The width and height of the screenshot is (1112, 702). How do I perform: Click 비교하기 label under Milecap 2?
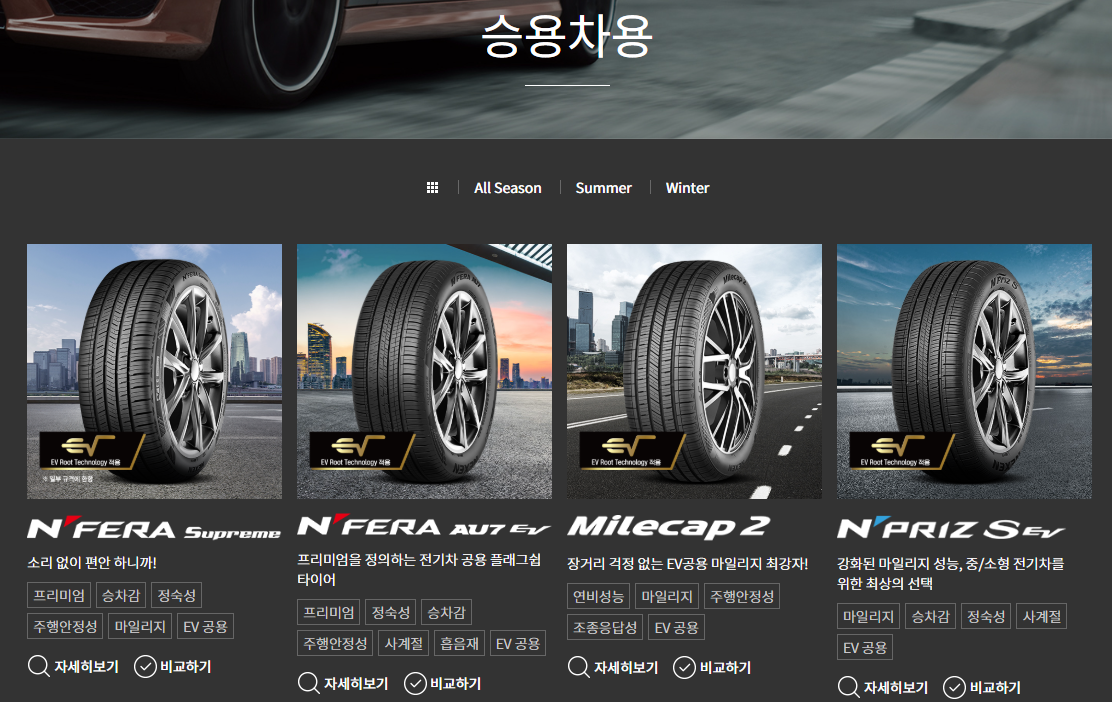(725, 667)
